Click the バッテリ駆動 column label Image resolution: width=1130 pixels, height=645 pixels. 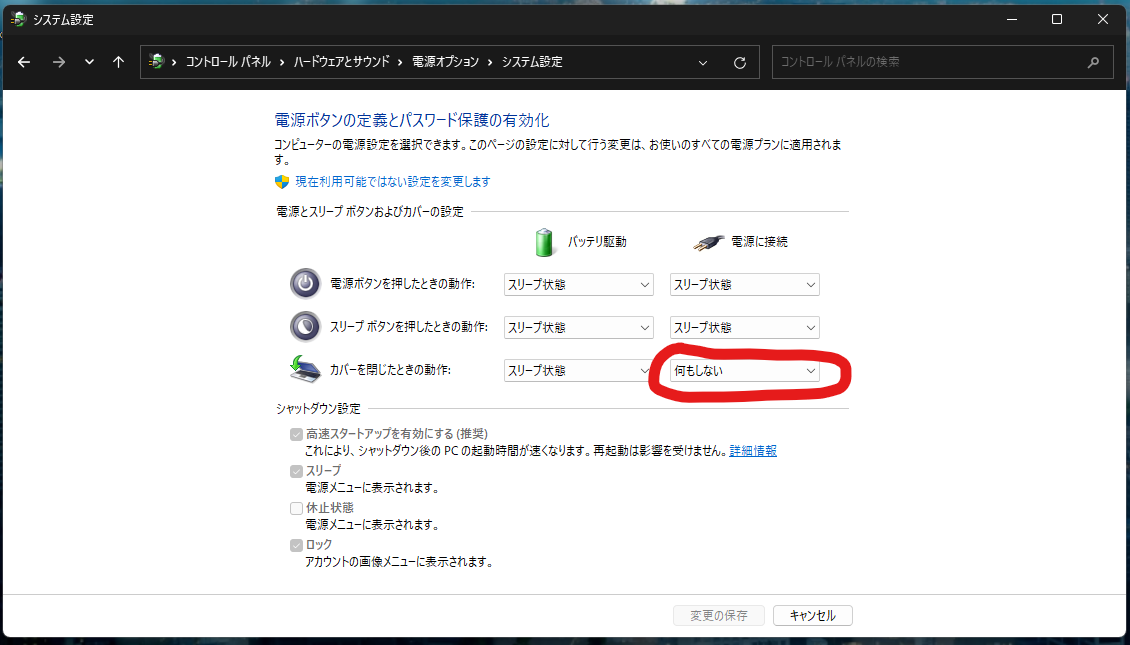pyautogui.click(x=597, y=242)
